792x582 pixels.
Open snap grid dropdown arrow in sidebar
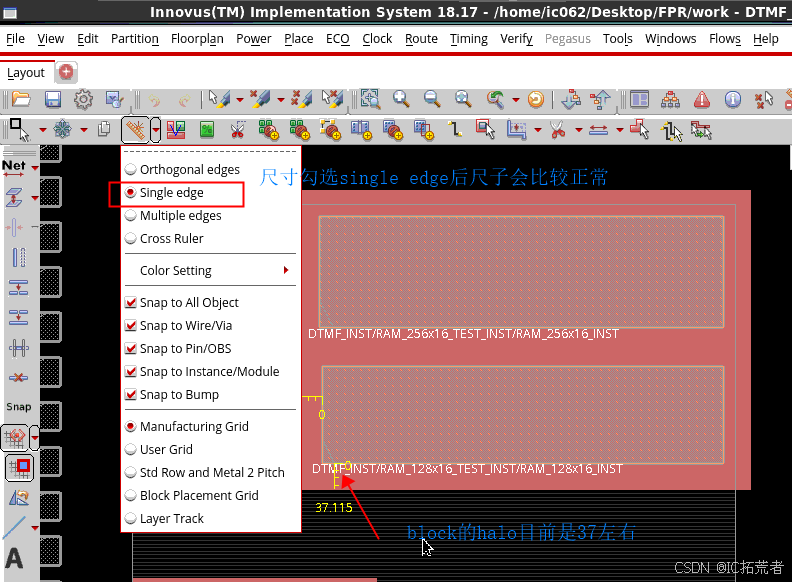tap(34, 438)
